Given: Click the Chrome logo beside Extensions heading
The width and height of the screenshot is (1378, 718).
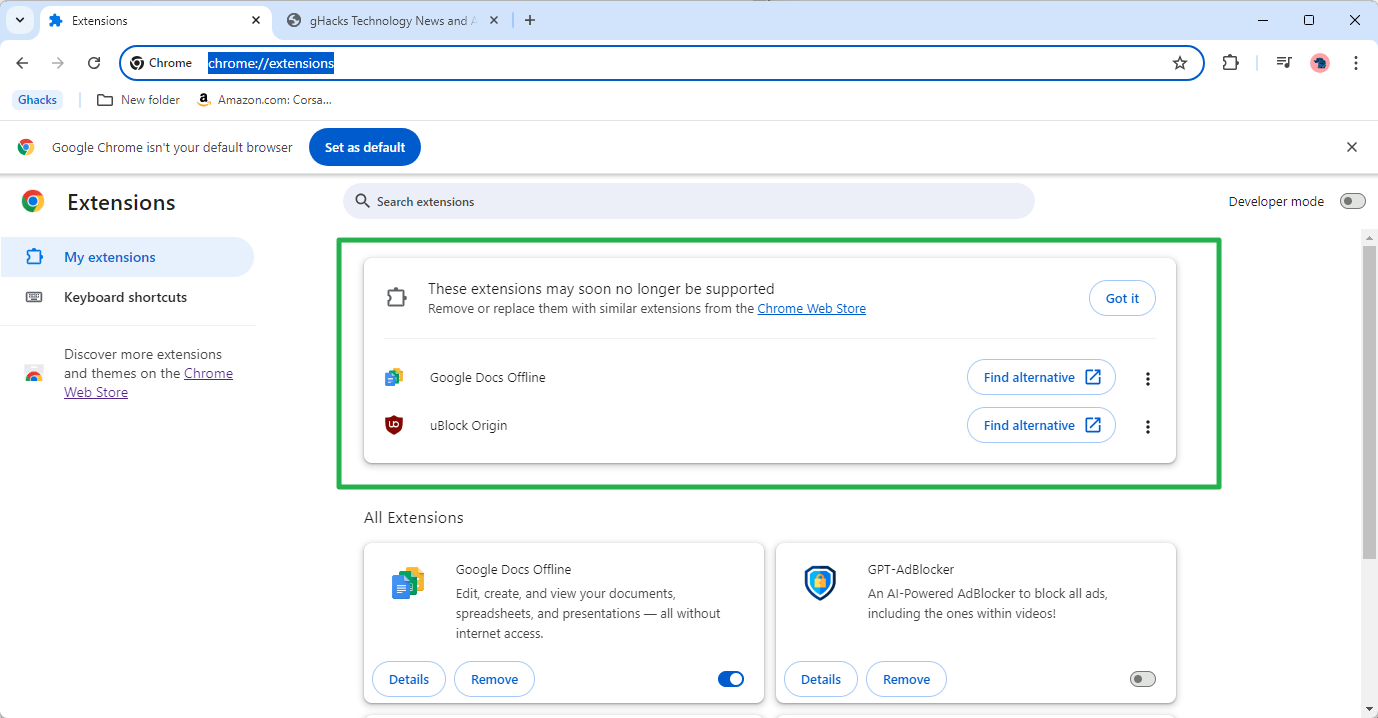Looking at the screenshot, I should tap(33, 202).
